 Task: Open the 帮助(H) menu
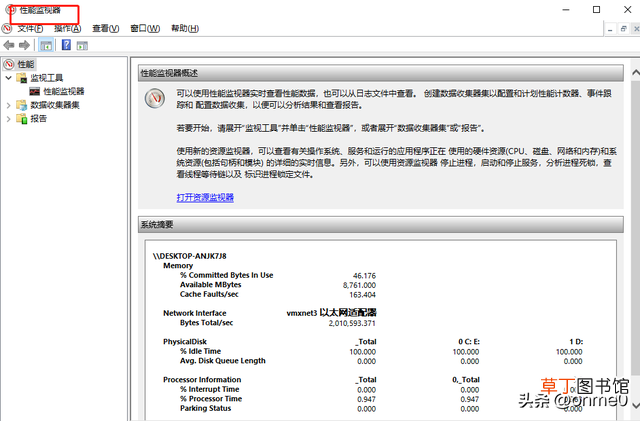[185, 28]
